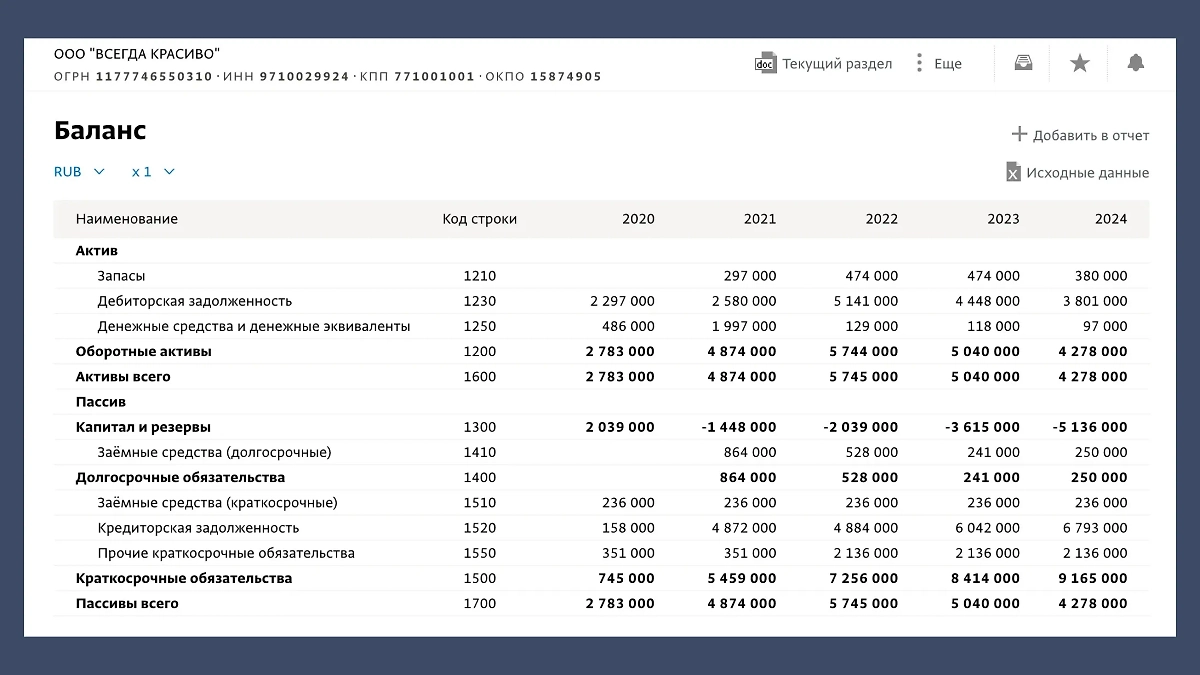Click the Кредиторская задолженность row label
1200x675 pixels.
click(198, 528)
